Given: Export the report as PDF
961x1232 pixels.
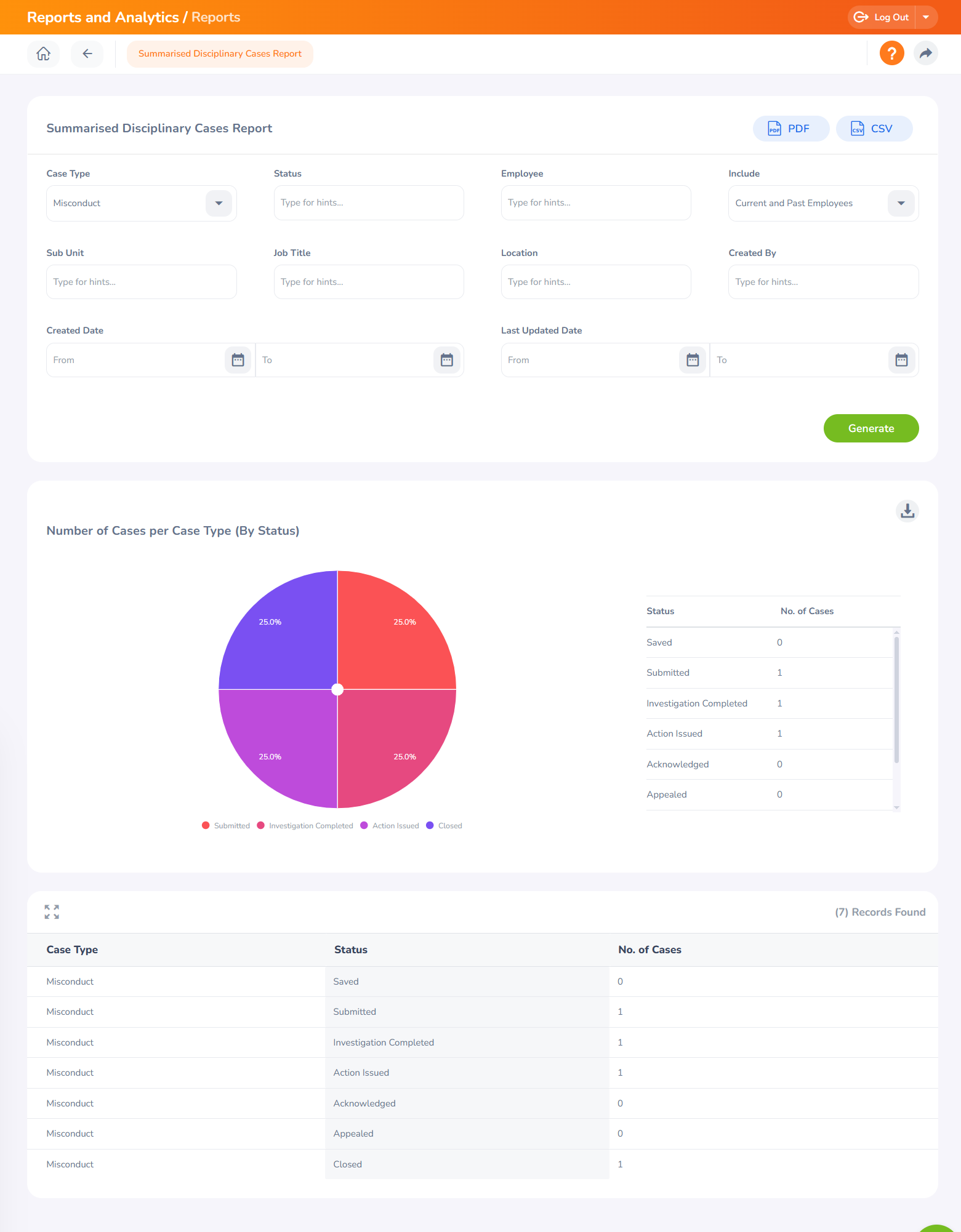Looking at the screenshot, I should tap(790, 129).
